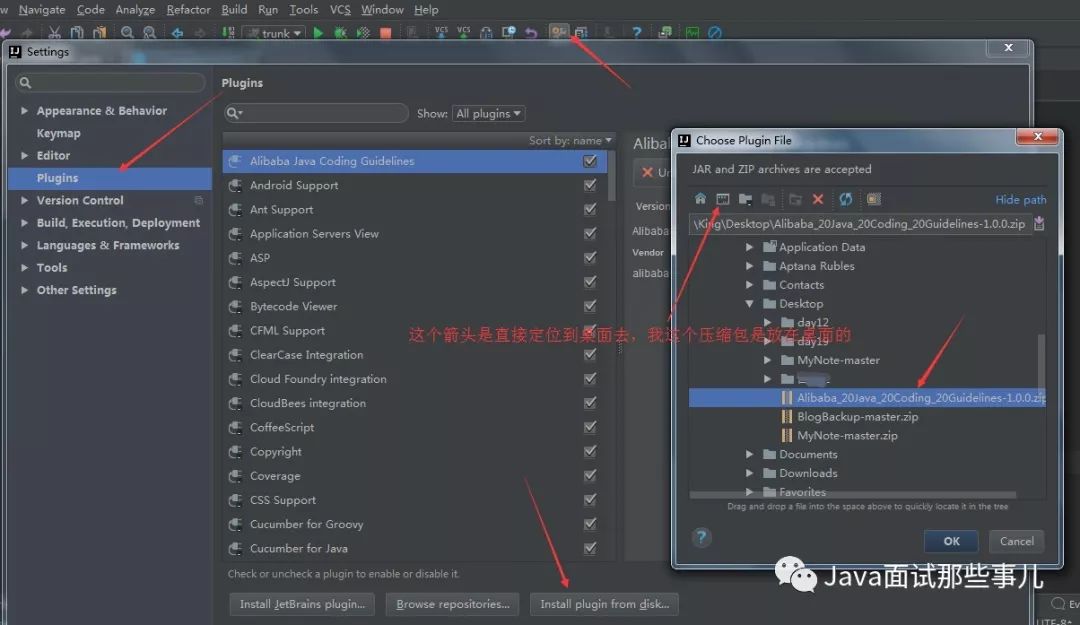Click Cancel in Choose Plugin File dialog
Screen dimensions: 1080x625
[x=1017, y=541]
